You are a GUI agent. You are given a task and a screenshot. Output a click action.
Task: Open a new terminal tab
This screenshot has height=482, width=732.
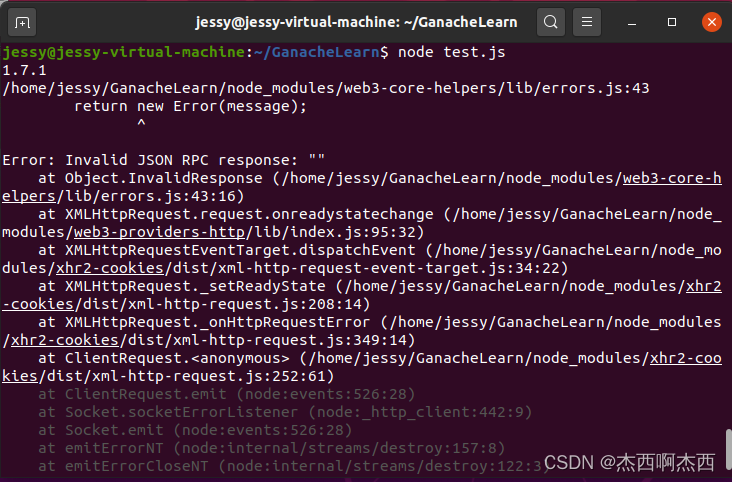click(22, 22)
